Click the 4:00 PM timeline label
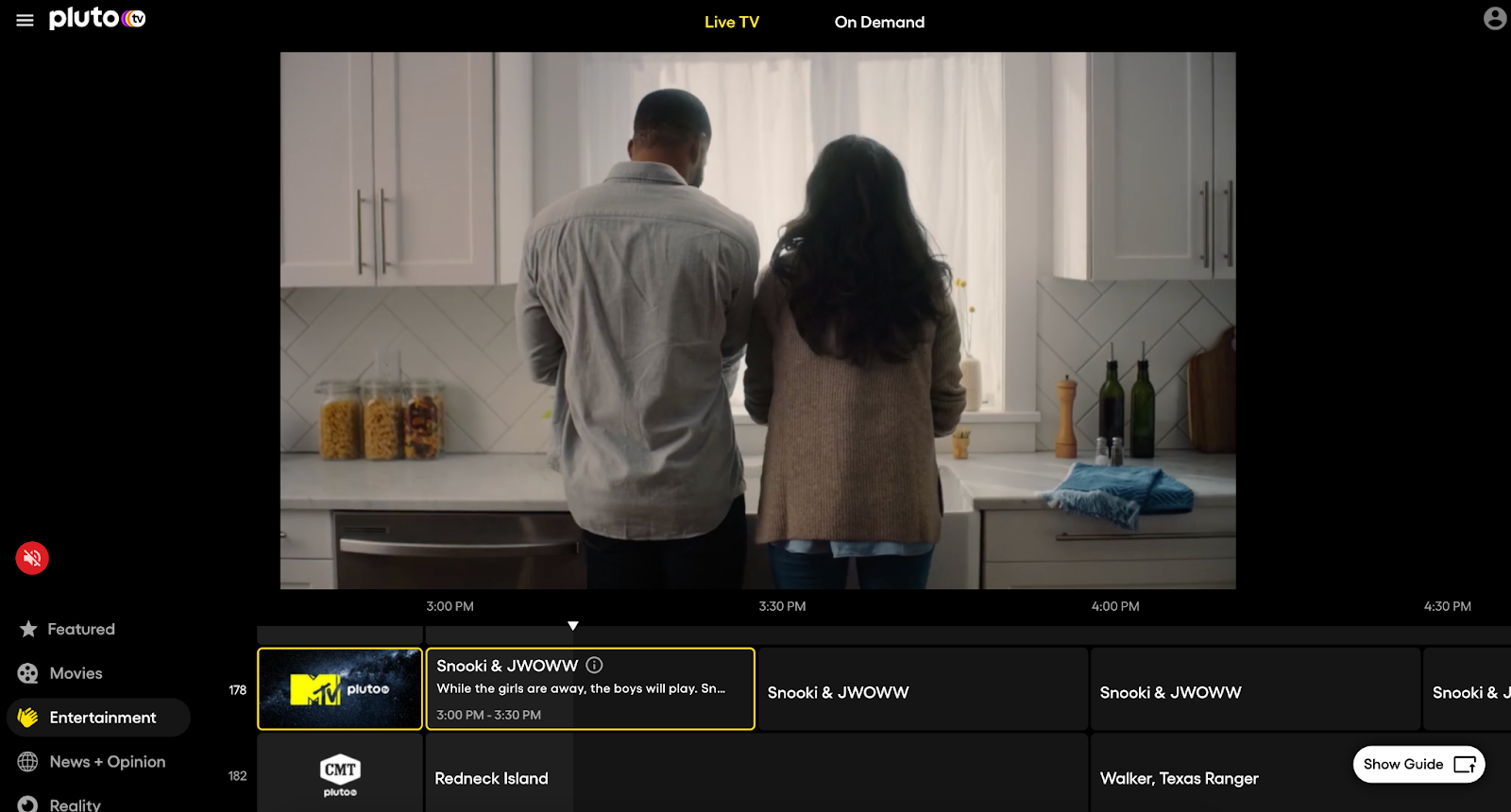 pyautogui.click(x=1115, y=606)
